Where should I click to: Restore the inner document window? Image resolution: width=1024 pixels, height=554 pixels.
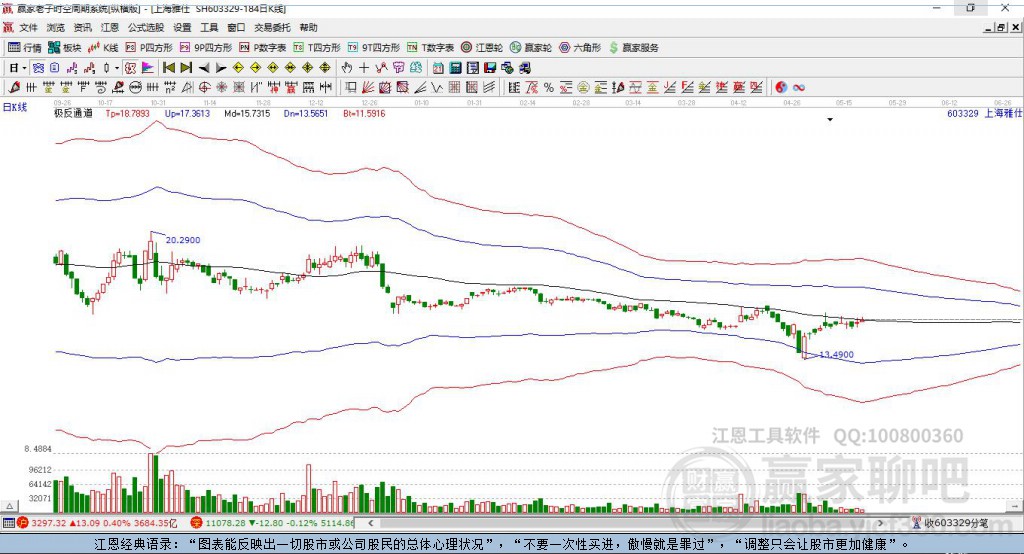pos(1001,27)
